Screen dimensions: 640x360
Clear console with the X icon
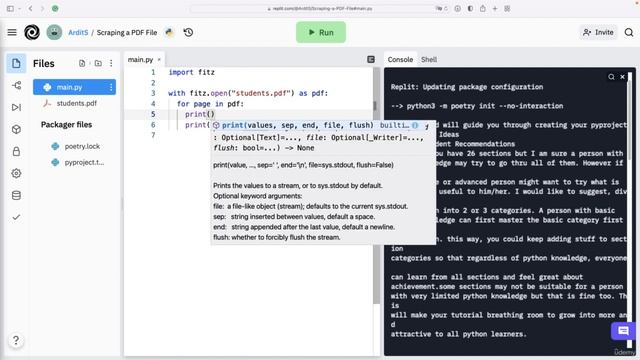point(622,77)
